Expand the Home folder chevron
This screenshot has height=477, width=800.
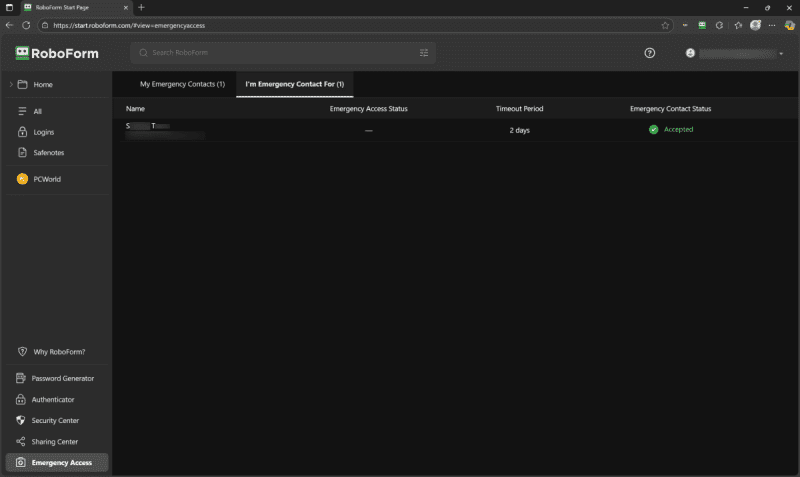point(11,85)
